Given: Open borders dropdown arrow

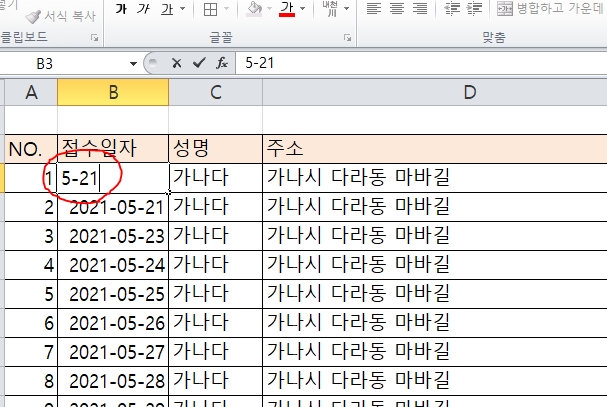Looking at the screenshot, I should (x=226, y=9).
